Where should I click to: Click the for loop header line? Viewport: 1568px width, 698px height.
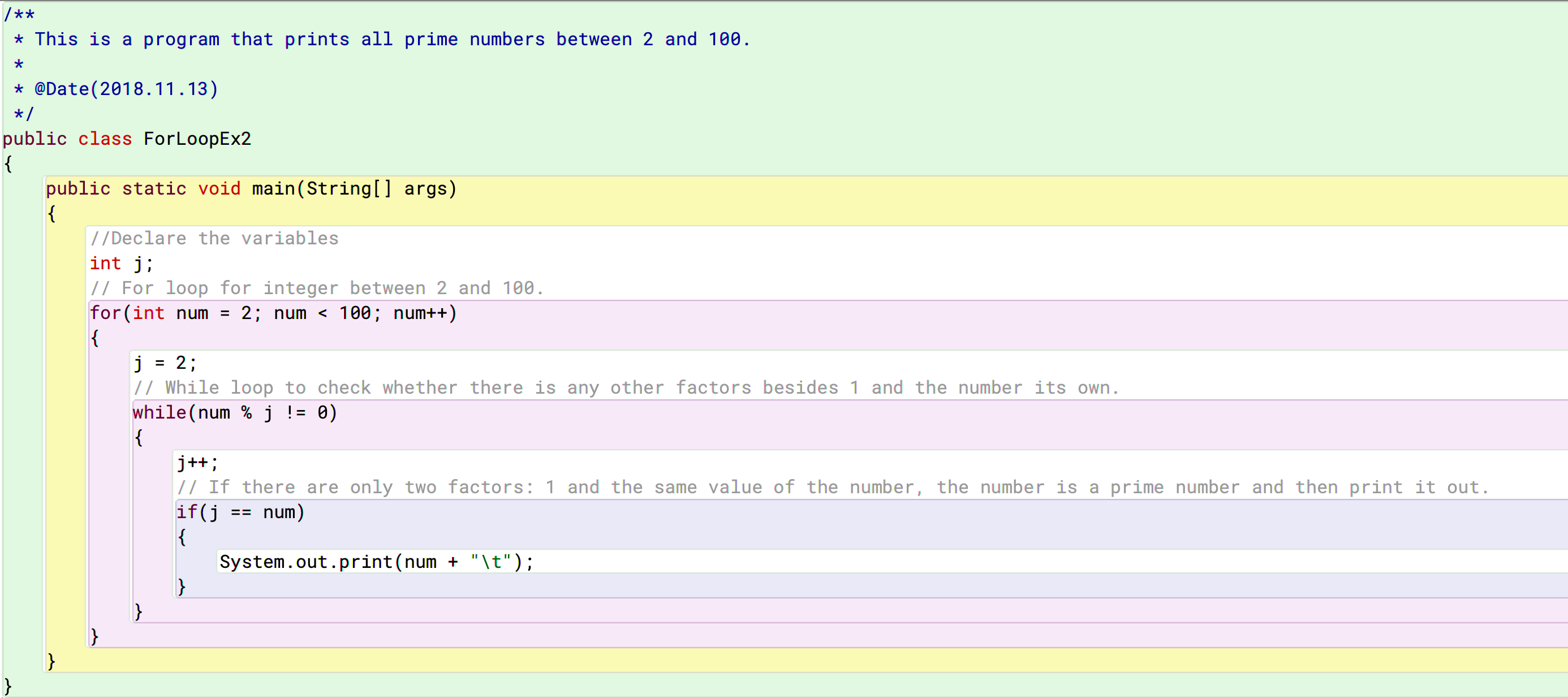pos(273,313)
